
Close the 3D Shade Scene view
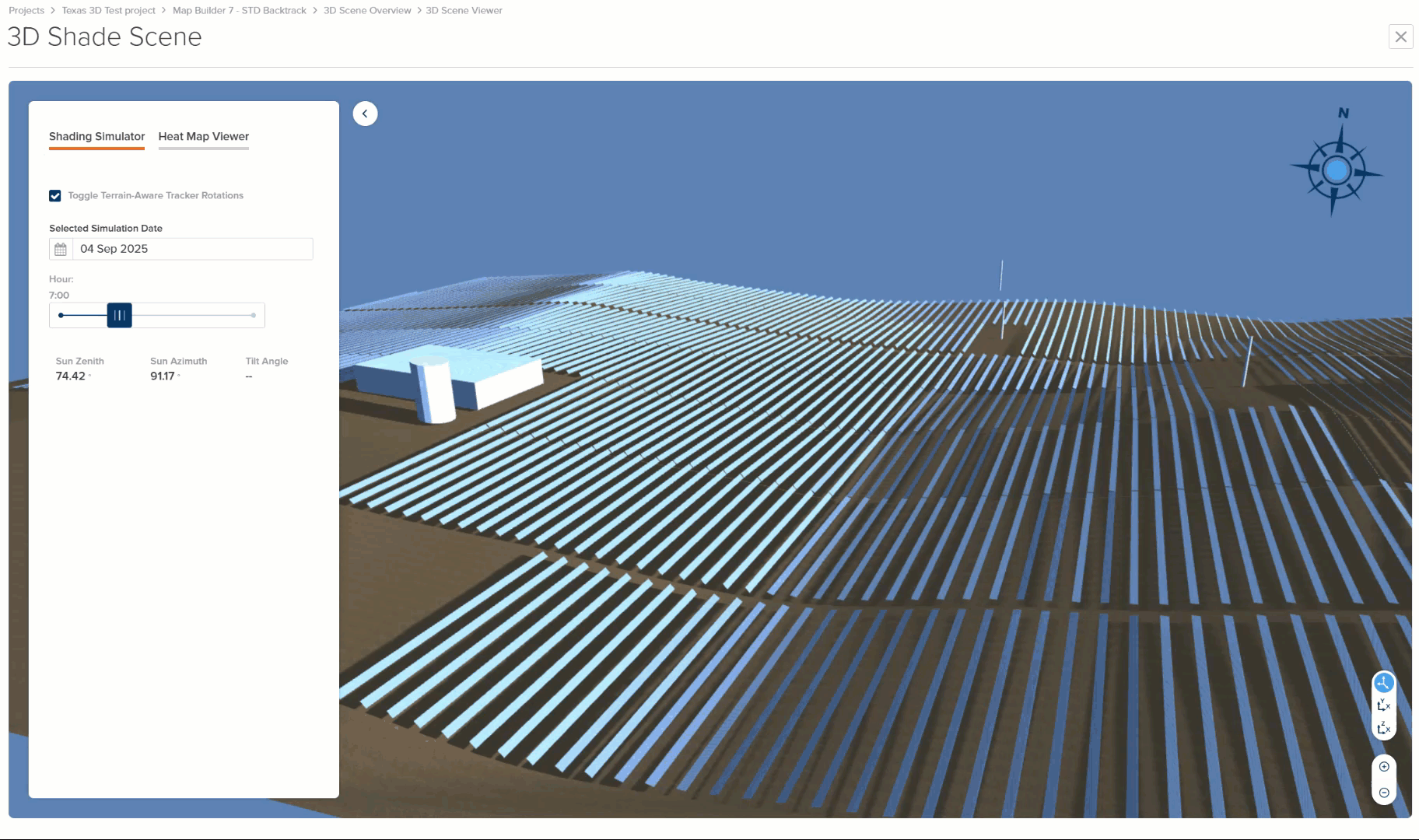pyautogui.click(x=1400, y=37)
